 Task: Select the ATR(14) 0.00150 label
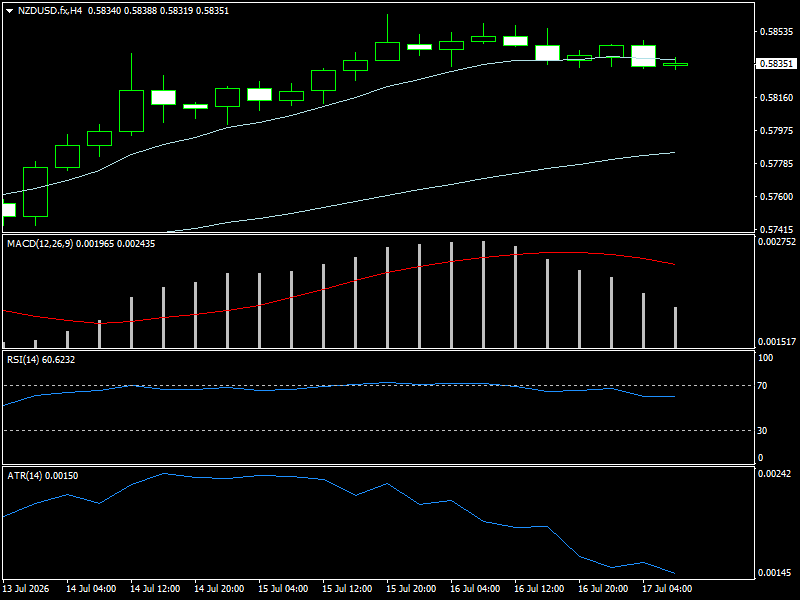pyautogui.click(x=43, y=476)
